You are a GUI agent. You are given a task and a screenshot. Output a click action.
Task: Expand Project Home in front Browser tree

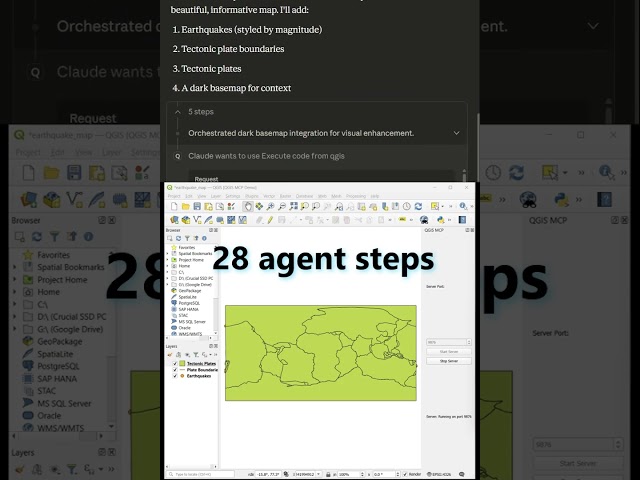pos(167,260)
